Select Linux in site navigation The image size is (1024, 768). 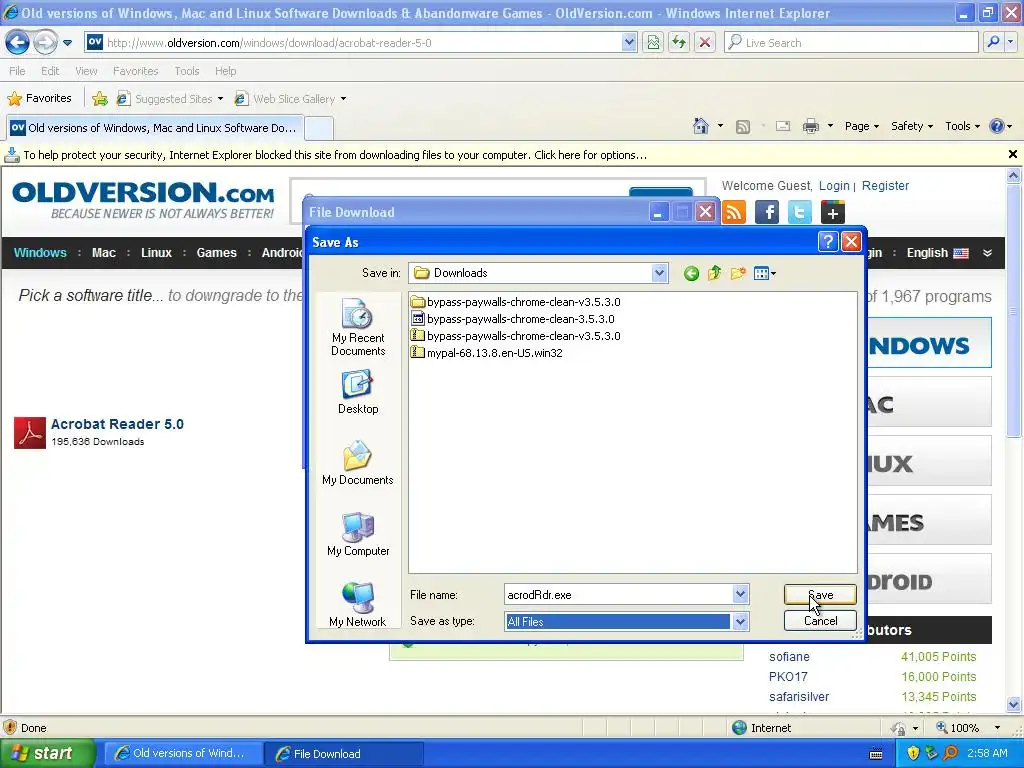click(x=156, y=253)
